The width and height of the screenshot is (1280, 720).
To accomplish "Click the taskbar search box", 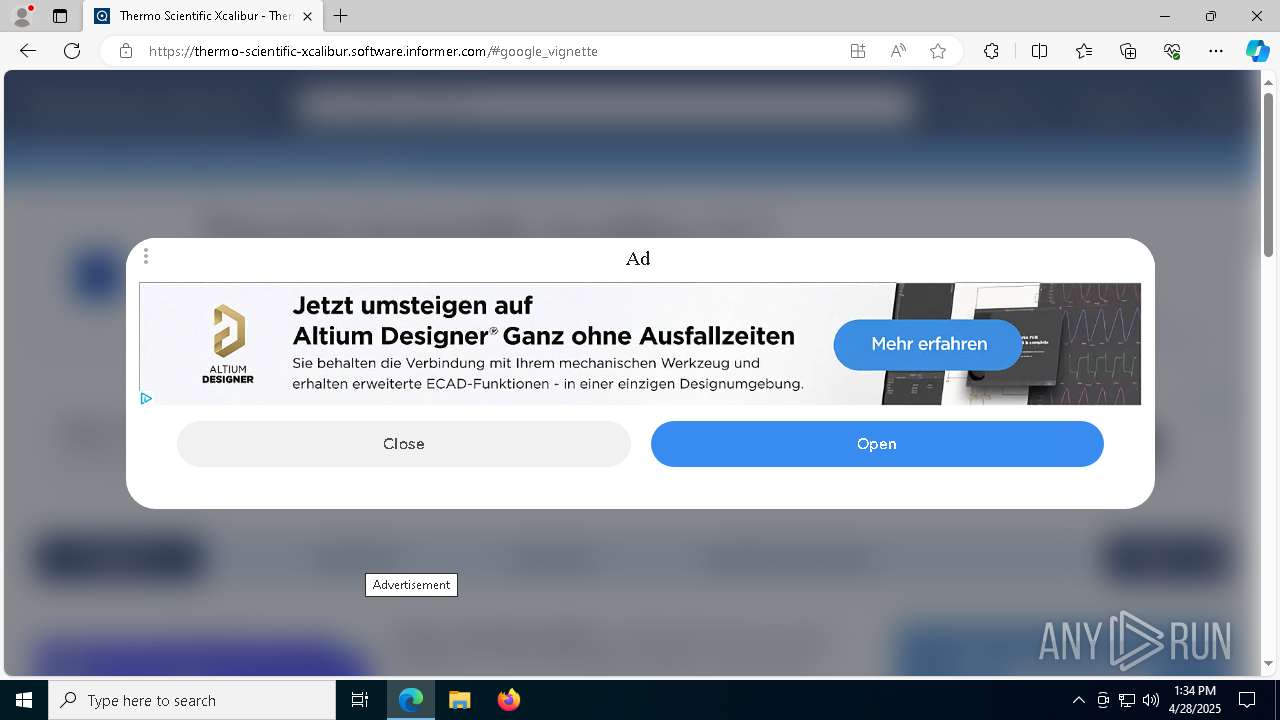I will 192,700.
